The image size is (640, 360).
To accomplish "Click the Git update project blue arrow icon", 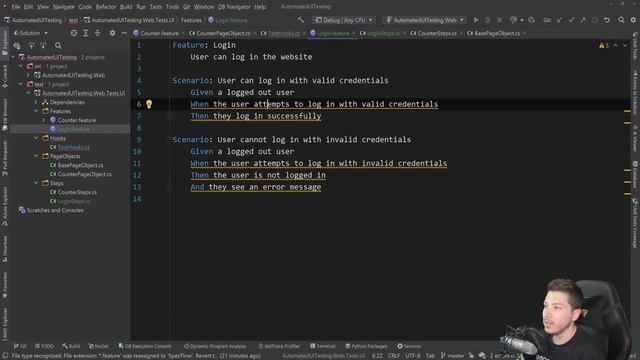I will click(x=559, y=20).
